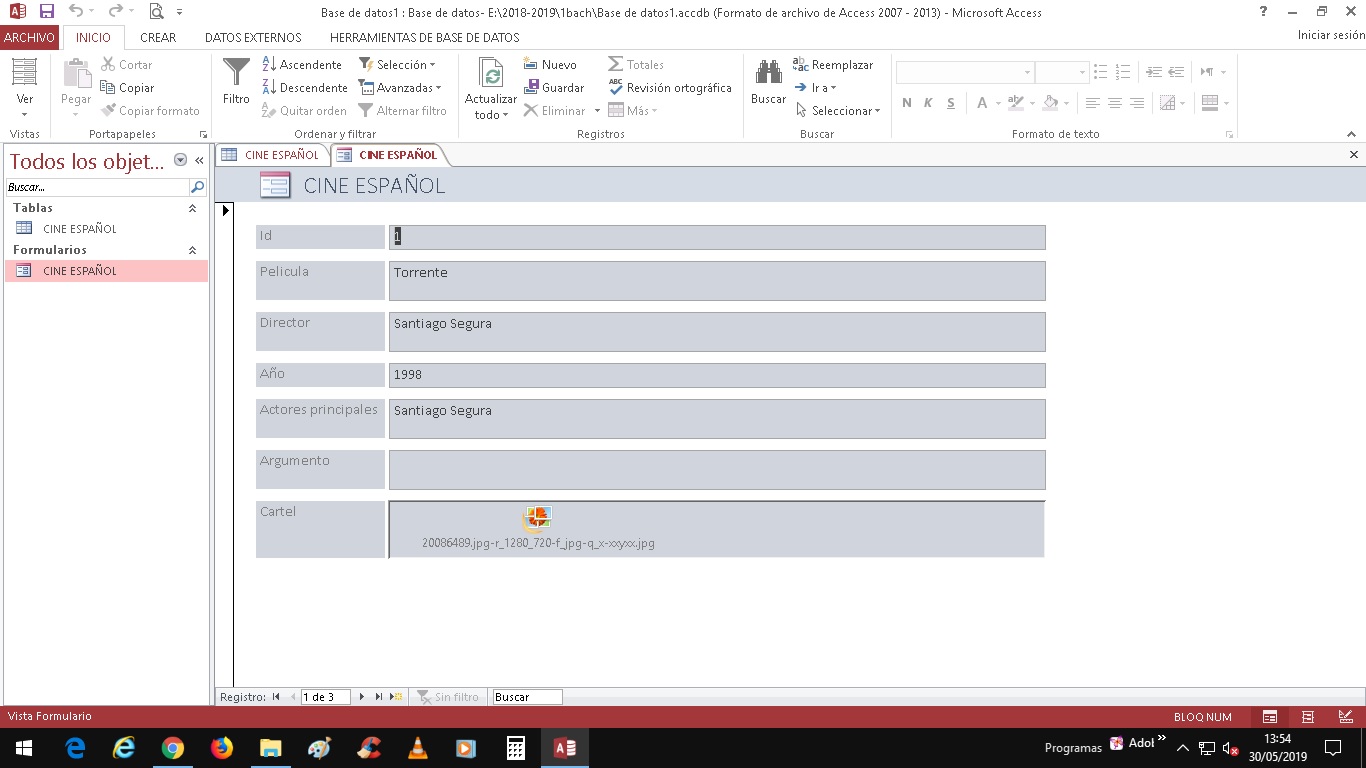
Task: Click Guardar record button
Action: click(554, 87)
